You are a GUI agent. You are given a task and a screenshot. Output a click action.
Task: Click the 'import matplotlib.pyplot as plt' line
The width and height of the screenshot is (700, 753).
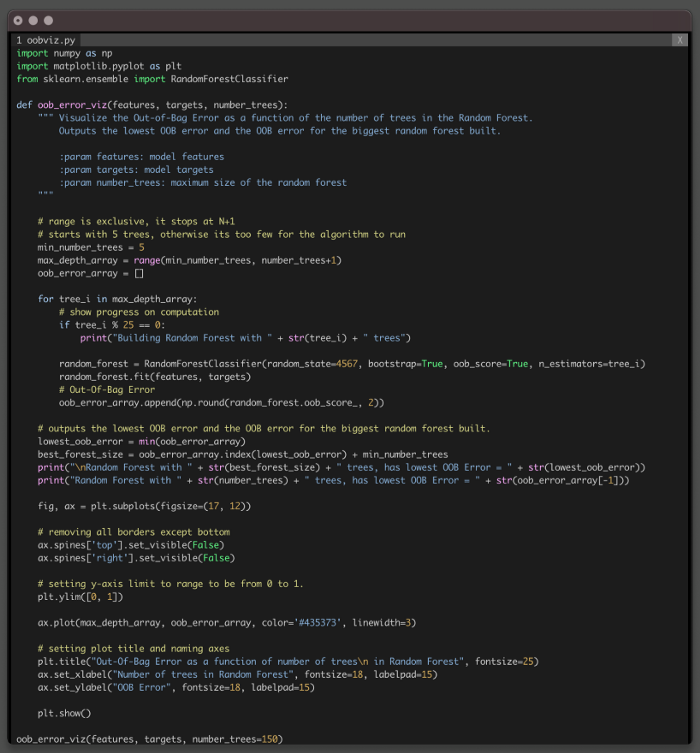coord(99,66)
